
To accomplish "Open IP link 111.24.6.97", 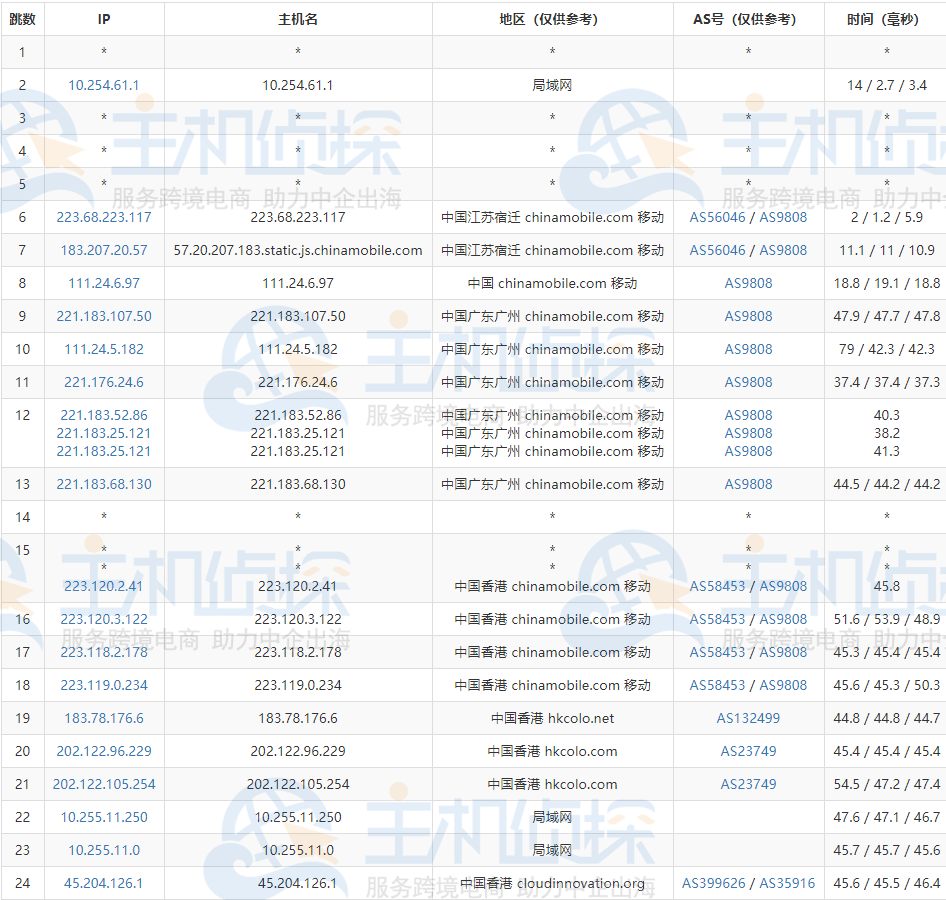I will [x=104, y=283].
